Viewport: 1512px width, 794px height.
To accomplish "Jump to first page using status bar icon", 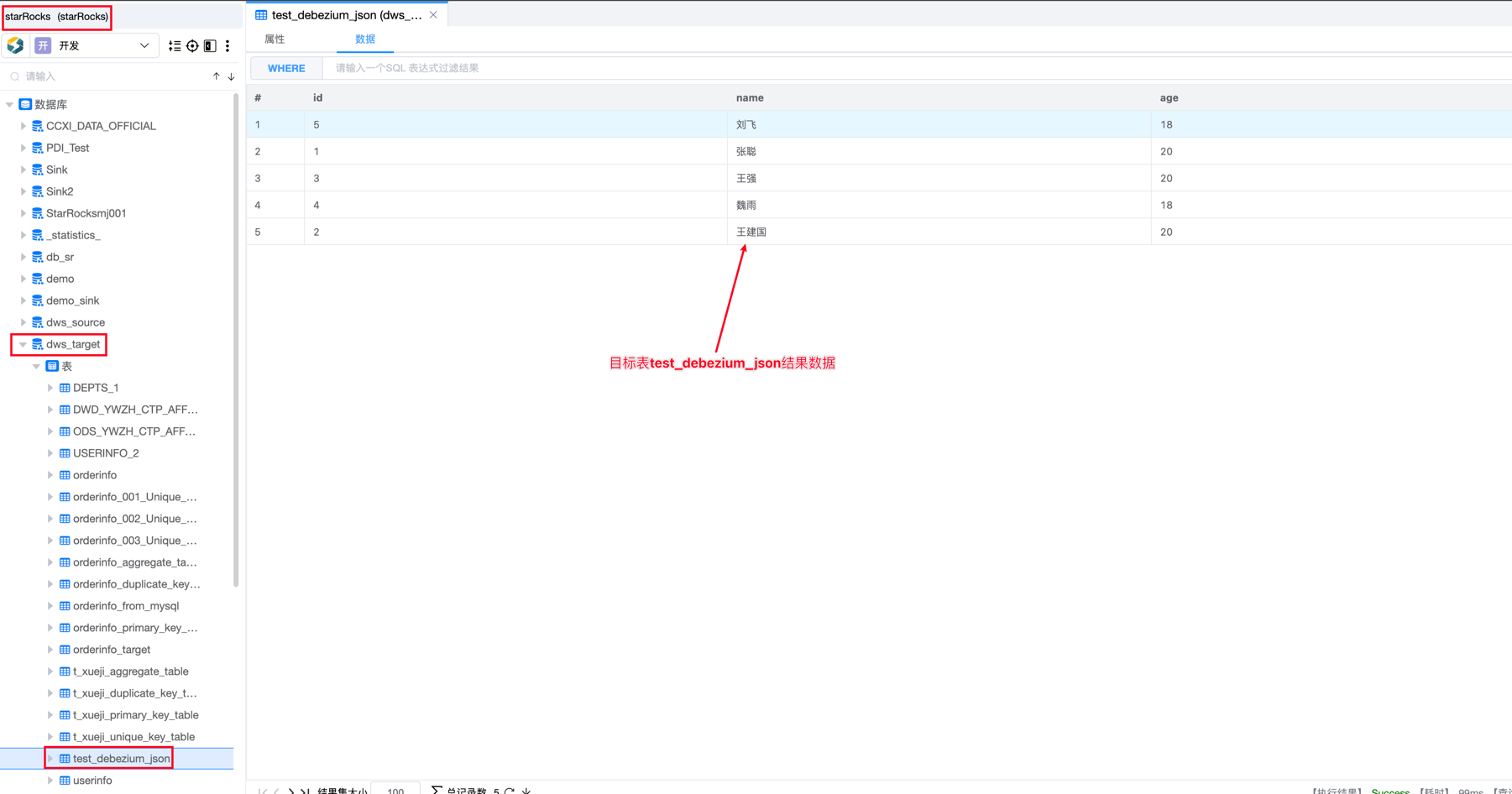I will tap(264, 790).
